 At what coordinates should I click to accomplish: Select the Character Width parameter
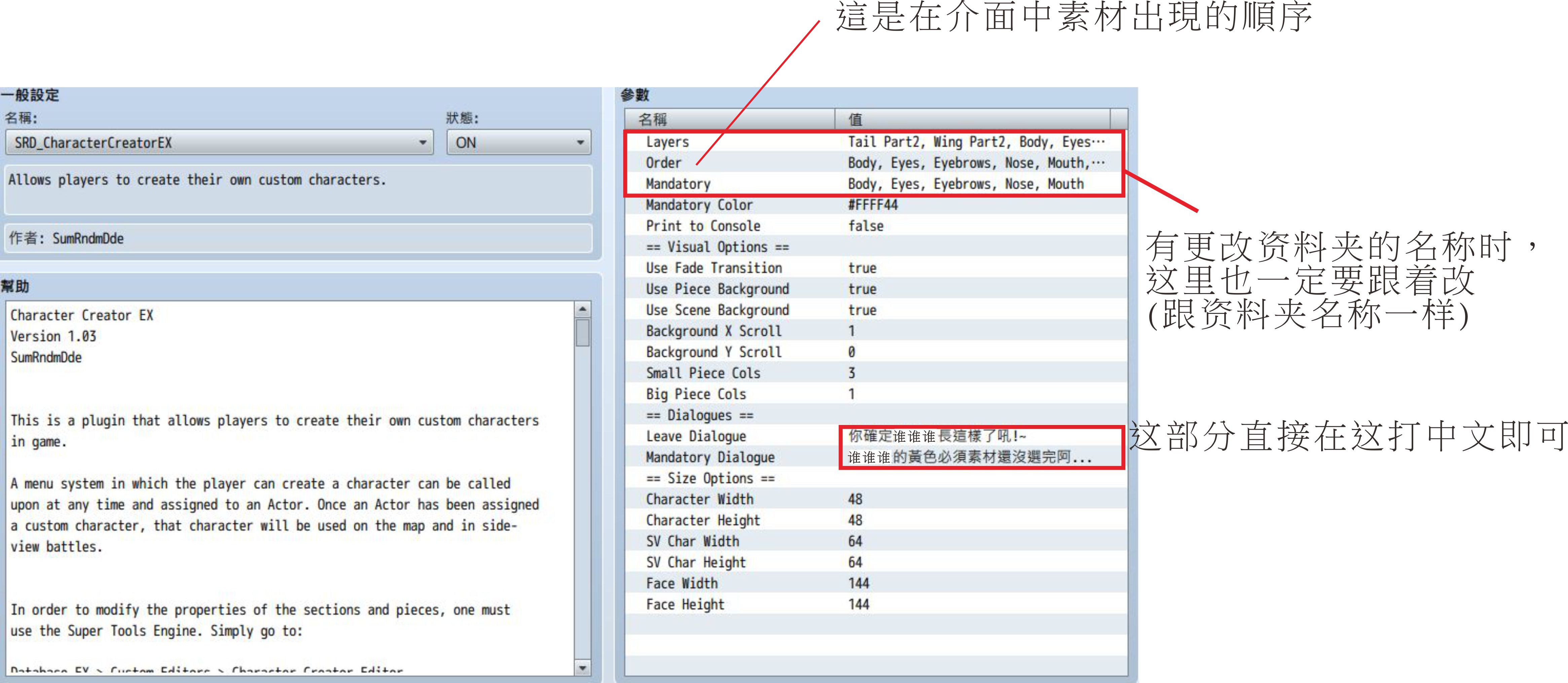pyautogui.click(x=876, y=499)
